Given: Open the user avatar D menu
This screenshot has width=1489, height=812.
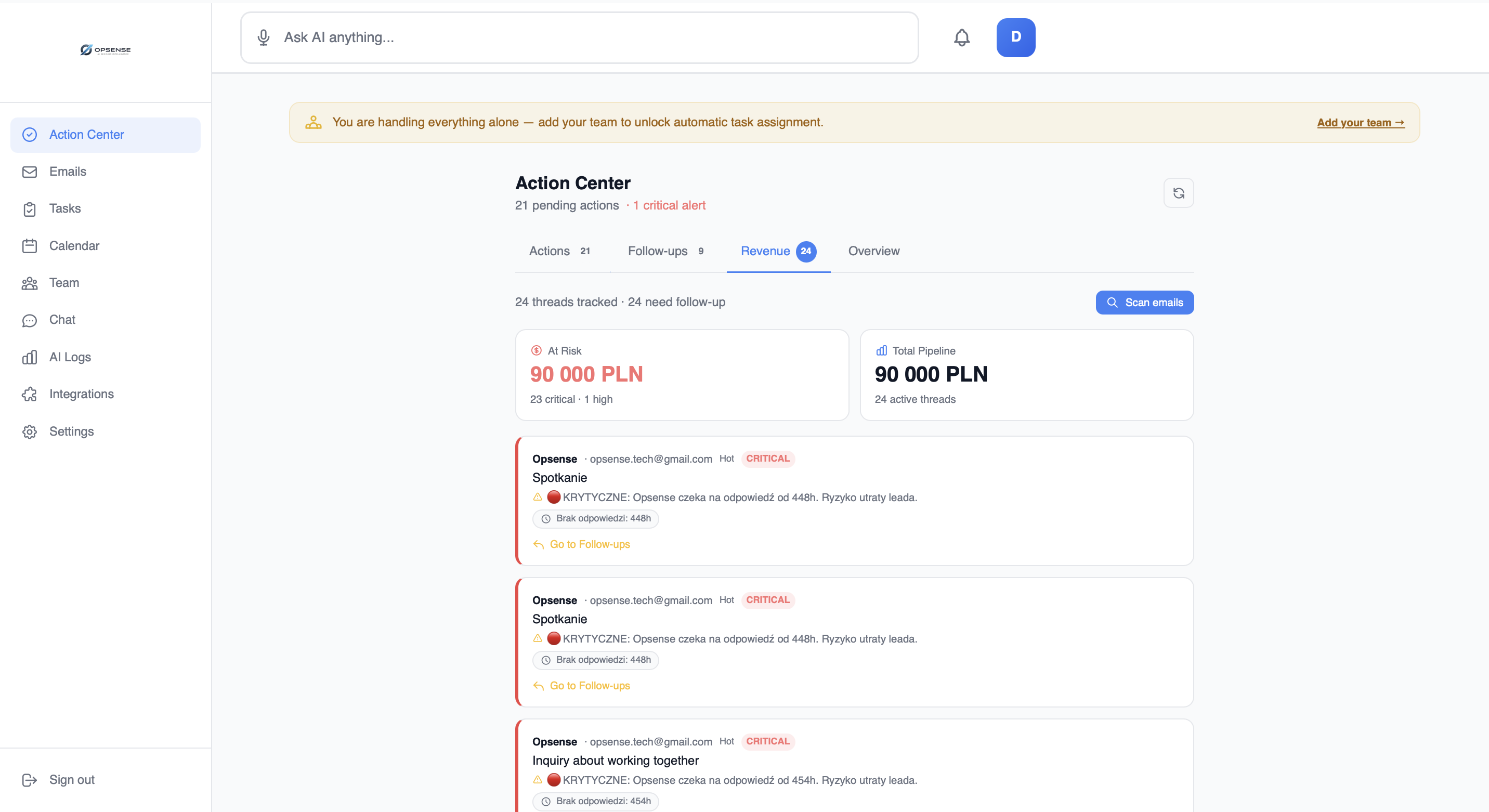Looking at the screenshot, I should [x=1015, y=37].
